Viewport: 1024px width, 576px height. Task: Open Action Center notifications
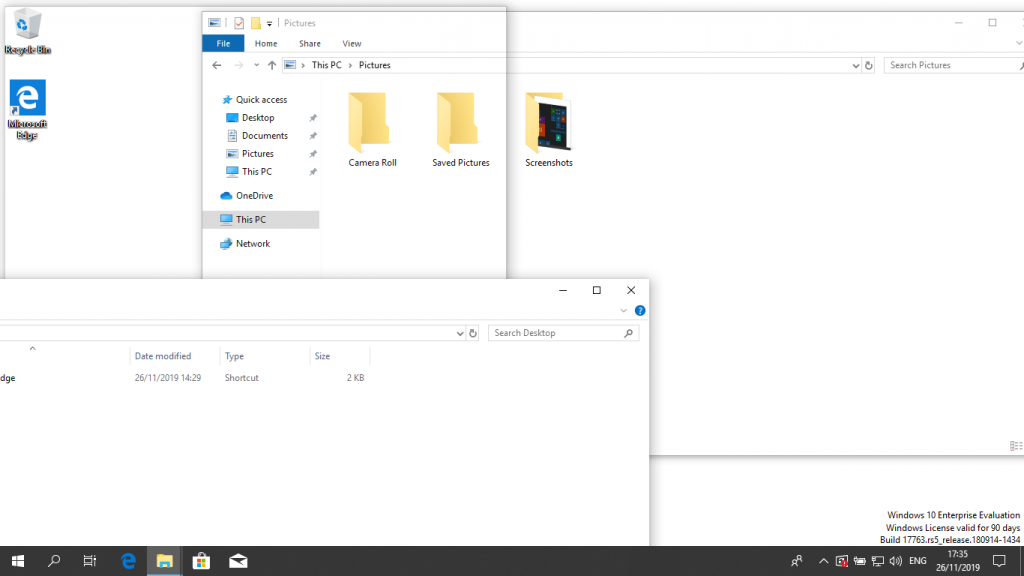pyautogui.click(x=999, y=561)
